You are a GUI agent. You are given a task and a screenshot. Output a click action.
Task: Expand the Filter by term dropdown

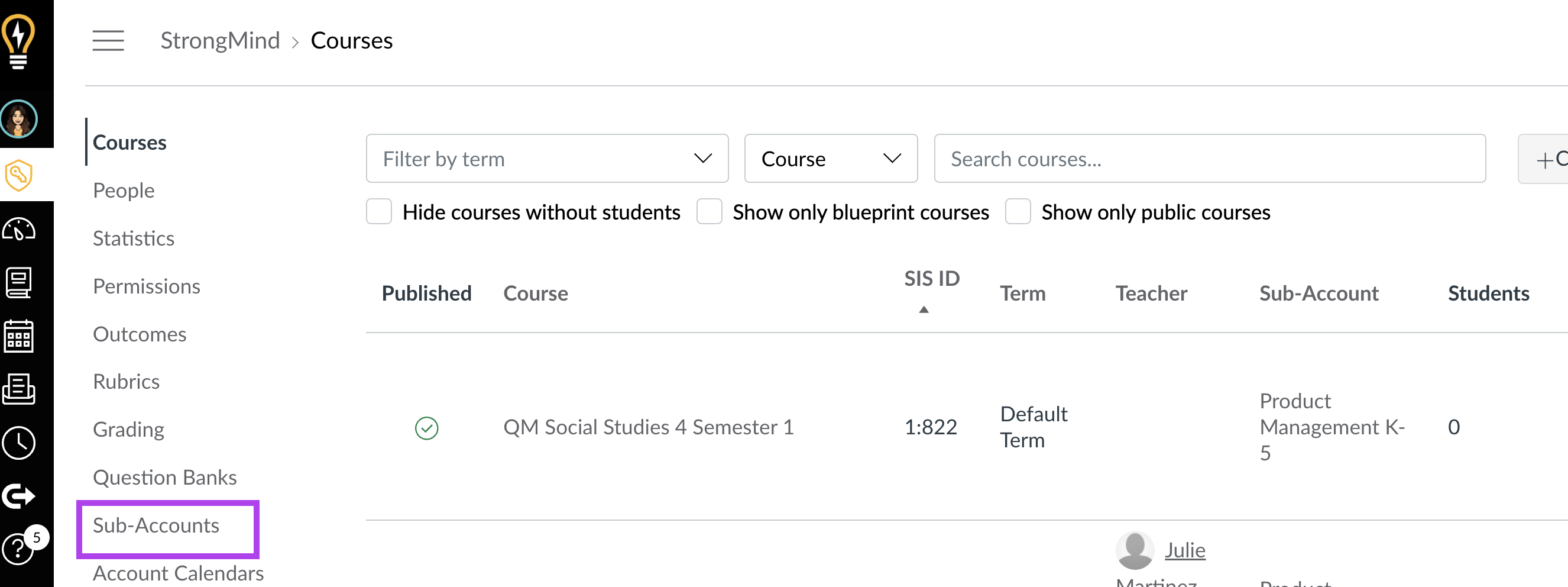coord(546,159)
